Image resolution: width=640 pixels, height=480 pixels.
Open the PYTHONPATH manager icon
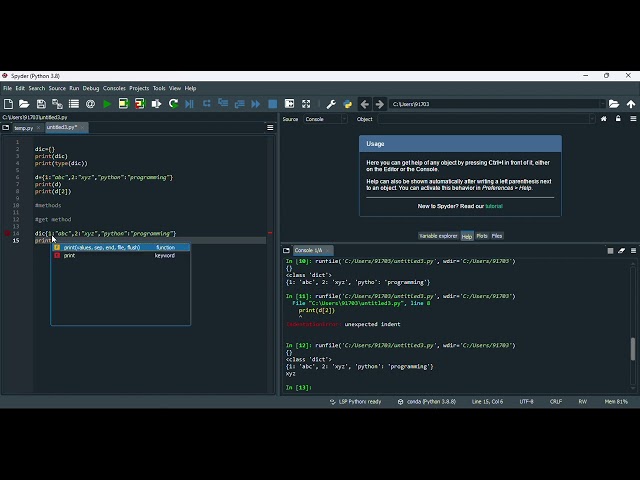pos(347,104)
